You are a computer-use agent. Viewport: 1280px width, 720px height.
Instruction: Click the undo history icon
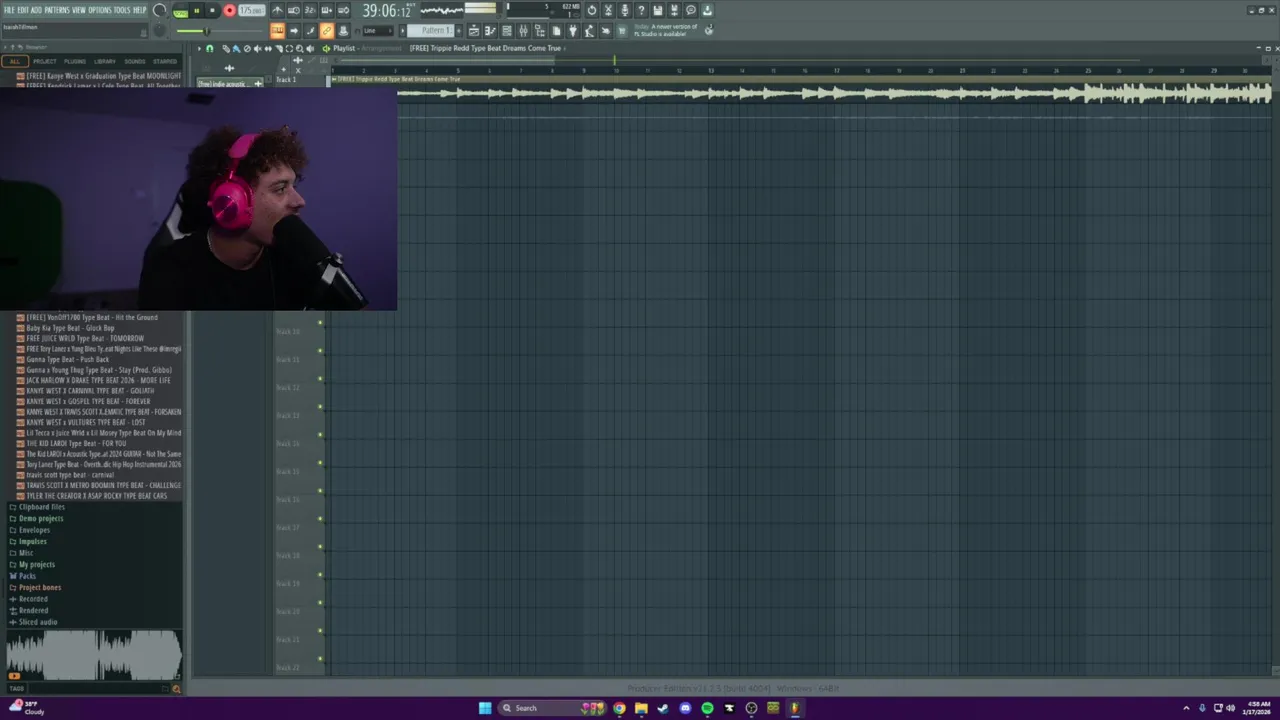(592, 10)
